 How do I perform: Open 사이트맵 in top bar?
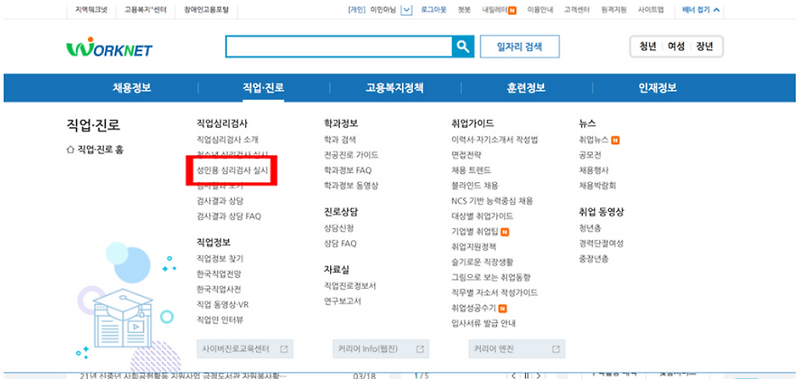(x=651, y=10)
